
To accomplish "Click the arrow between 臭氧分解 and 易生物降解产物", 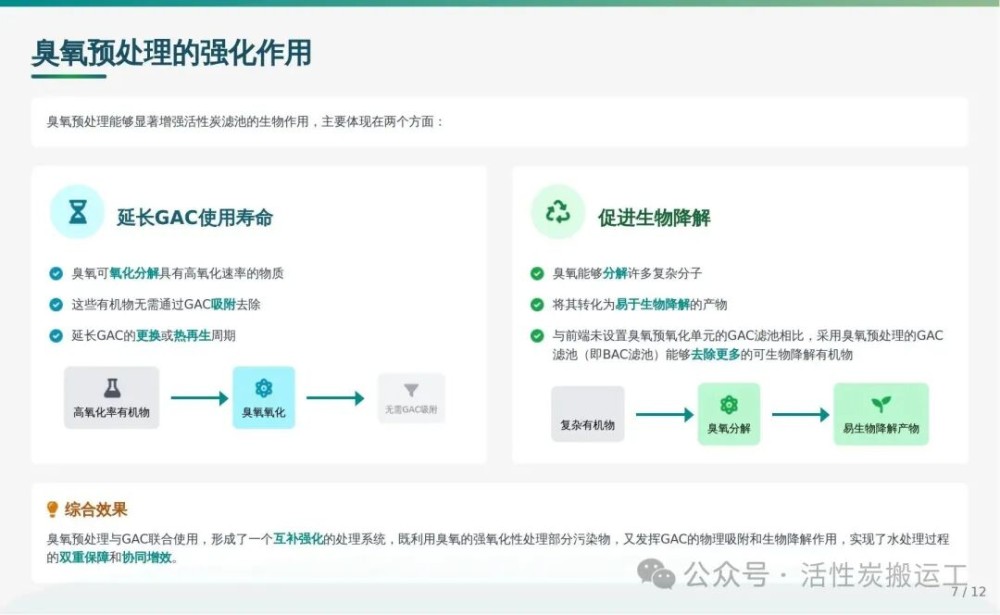I will coord(801,414).
